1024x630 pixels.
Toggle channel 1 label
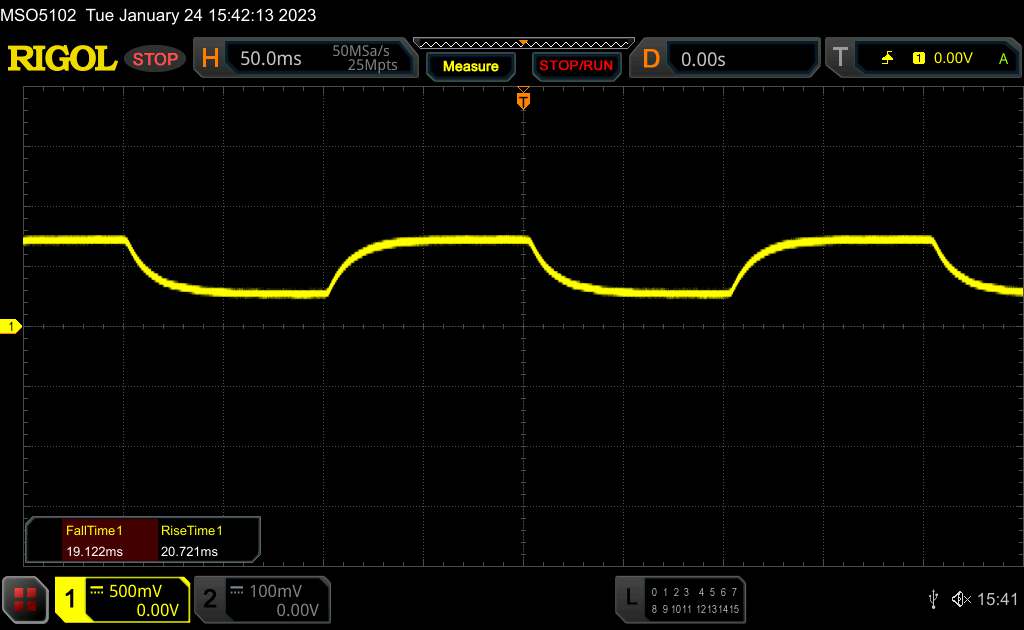(70, 599)
